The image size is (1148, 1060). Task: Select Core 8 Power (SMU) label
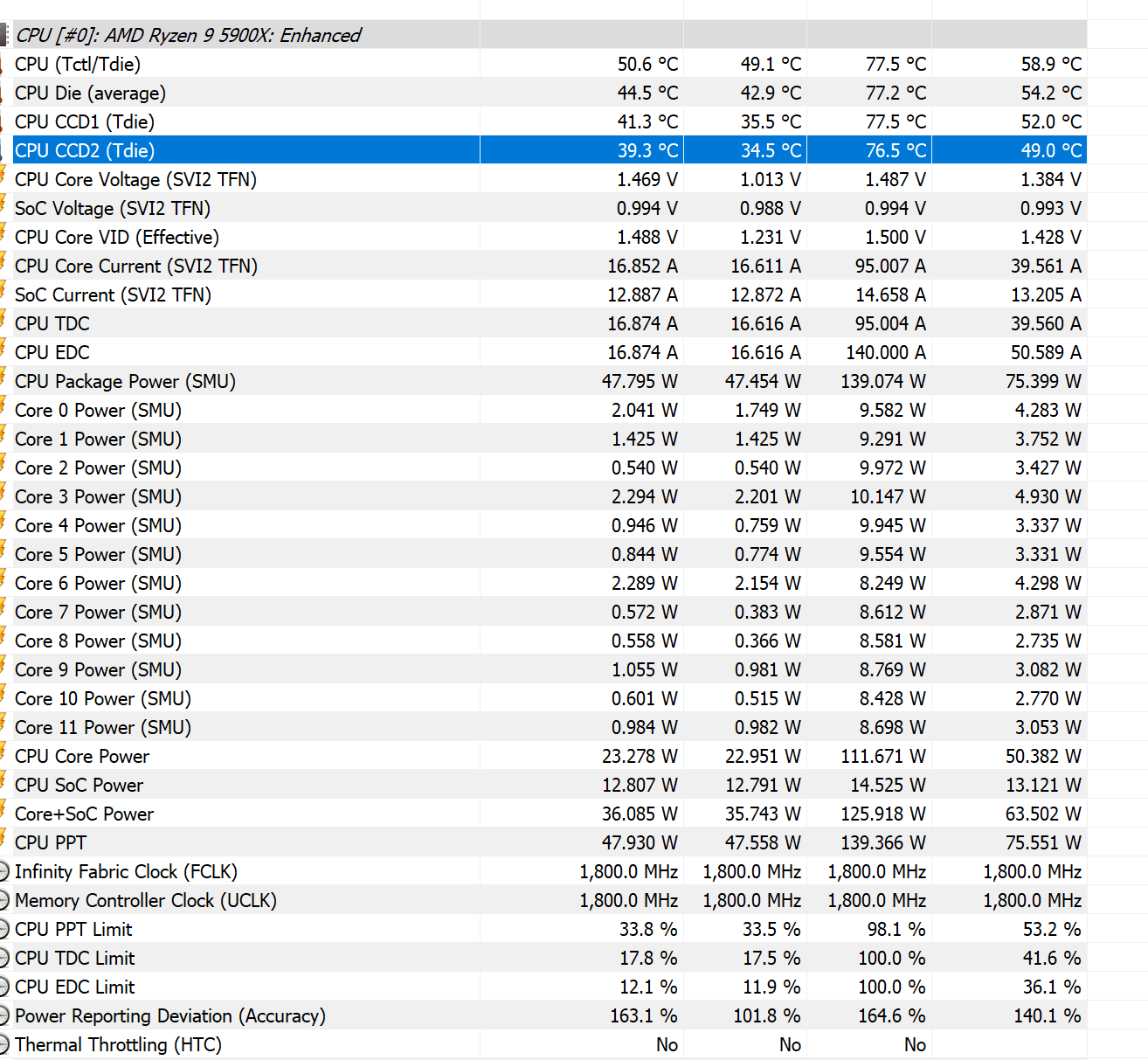click(98, 641)
